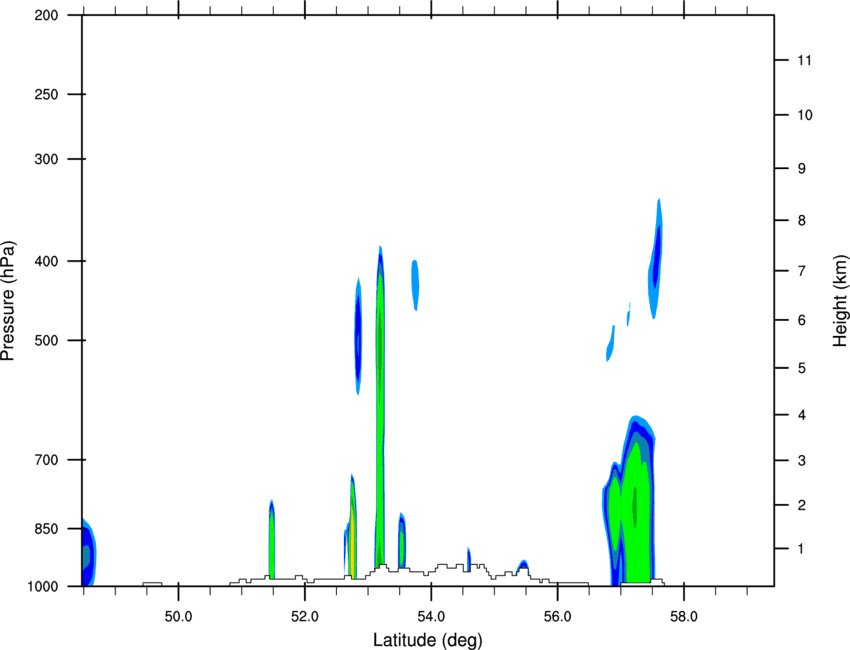850x650 pixels.
Task: Click the elevated blue streak near 52.85 latitude
Action: pos(358,336)
